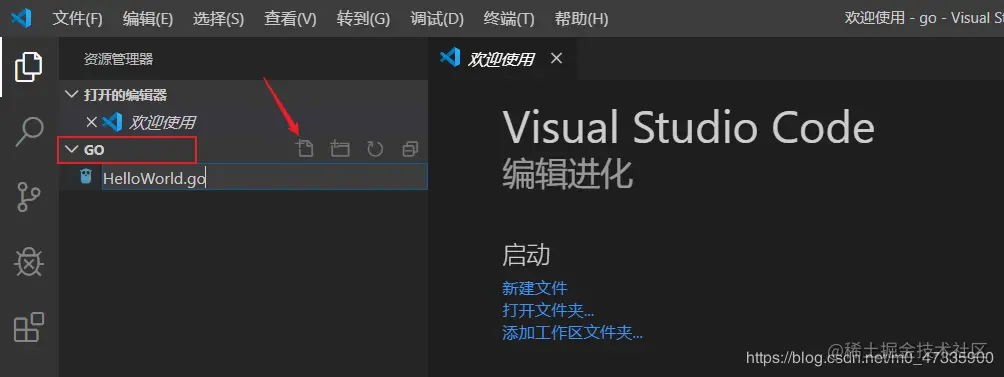Open the Extensions view in the activity bar
The width and height of the screenshot is (1004, 377).
click(29, 327)
